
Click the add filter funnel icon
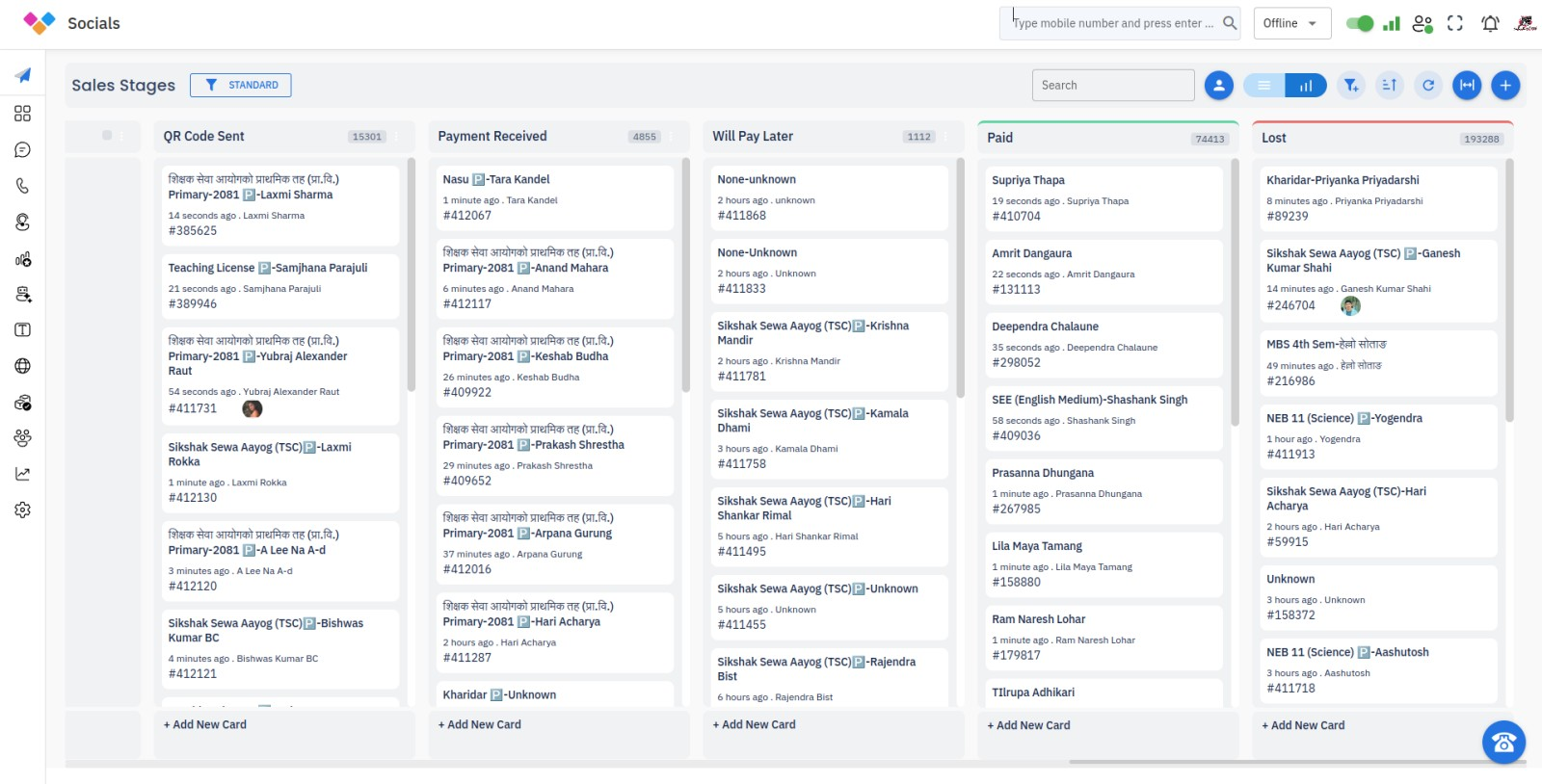click(1351, 86)
